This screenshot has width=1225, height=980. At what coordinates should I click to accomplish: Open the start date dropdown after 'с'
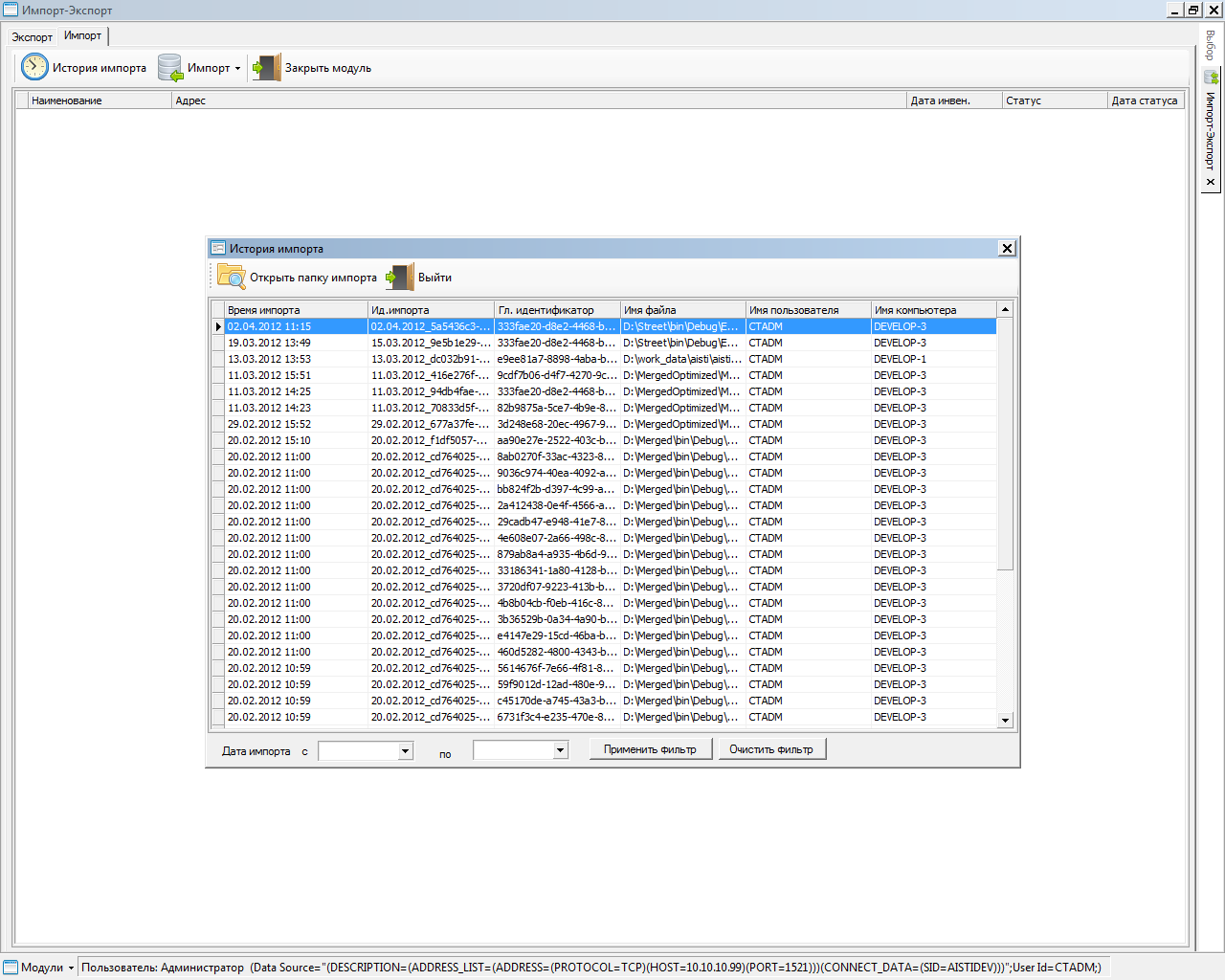pos(405,751)
